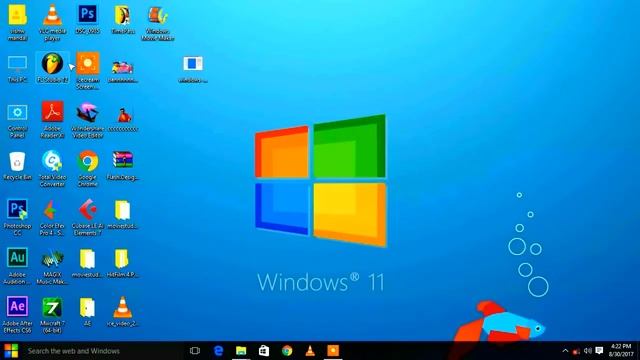Viewport: 640px width, 360px height.
Task: Open the icon between DSC file and Movie Maker
Action: coord(122,19)
